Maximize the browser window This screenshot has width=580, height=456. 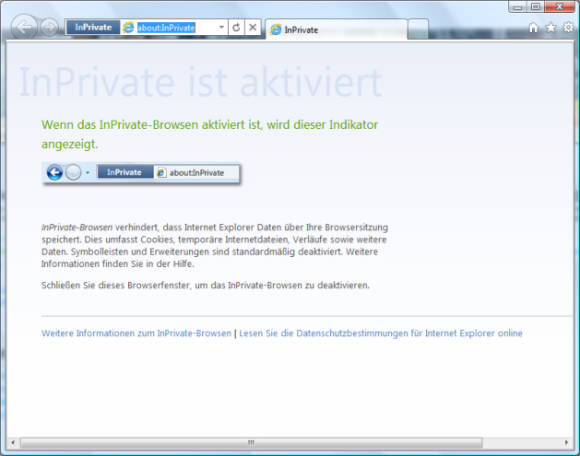tap(536, 6)
